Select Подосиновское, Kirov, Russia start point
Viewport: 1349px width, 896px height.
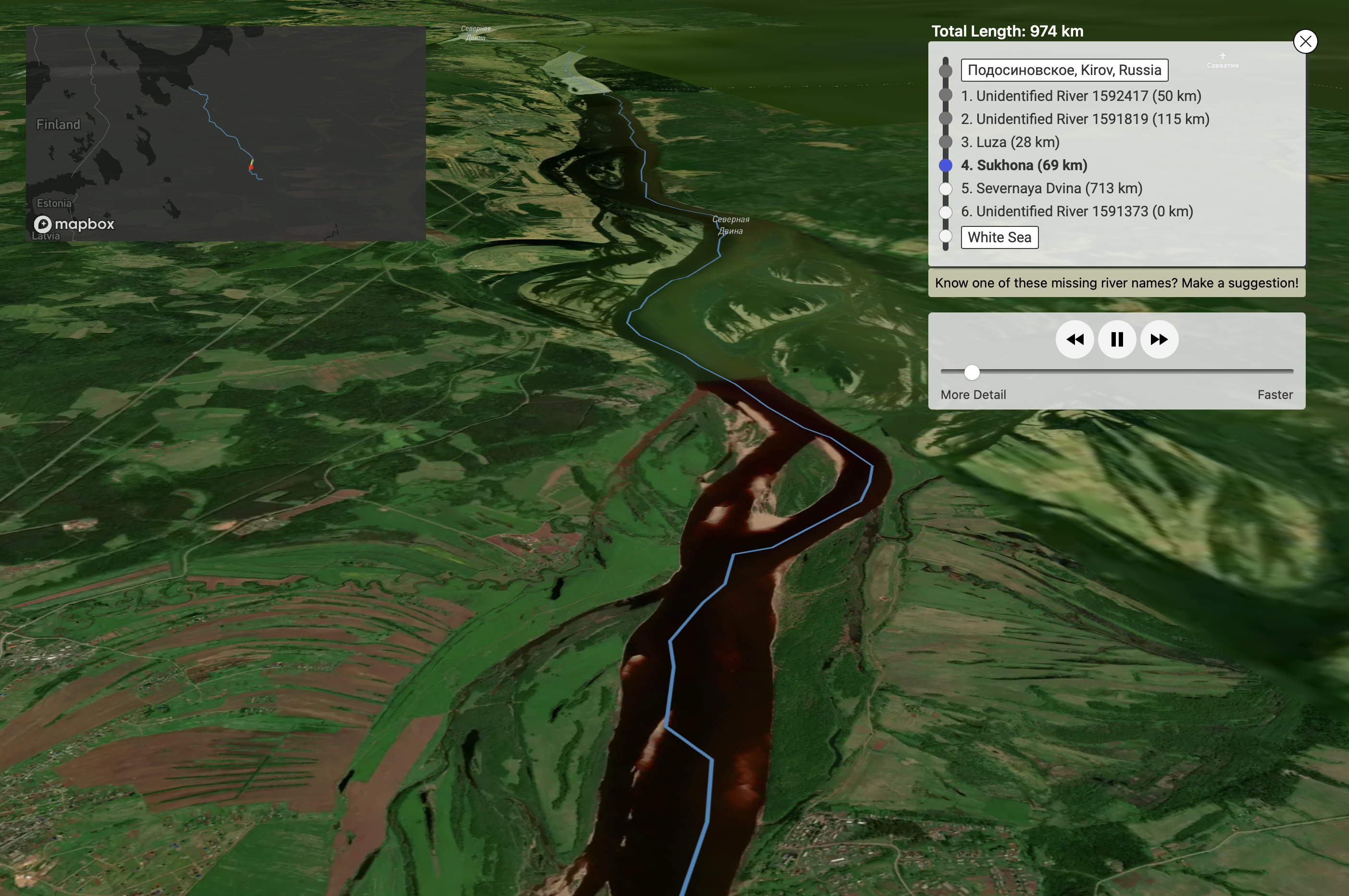coord(1064,70)
